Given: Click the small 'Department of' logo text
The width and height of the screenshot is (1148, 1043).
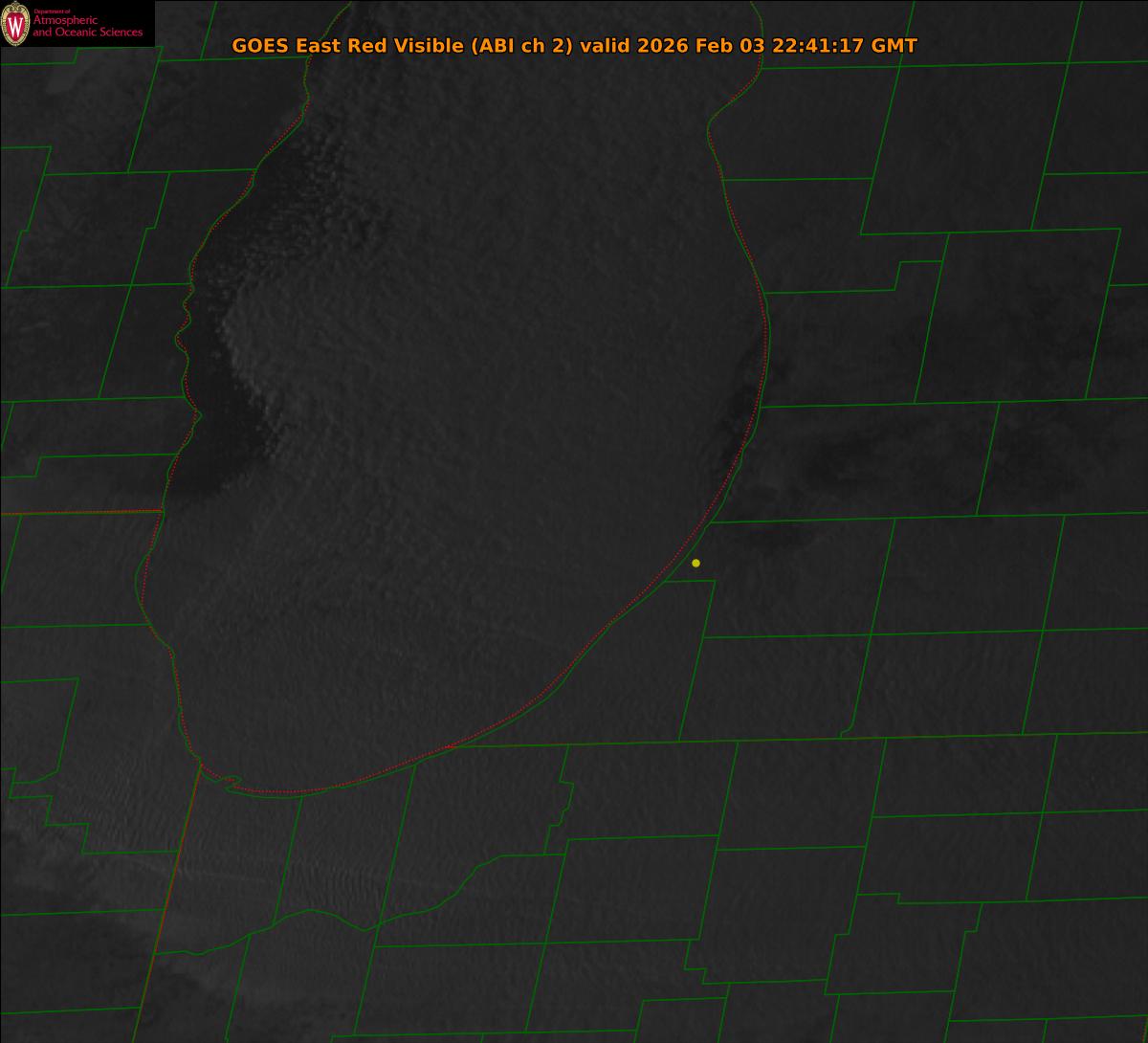Looking at the screenshot, I should pos(52,11).
